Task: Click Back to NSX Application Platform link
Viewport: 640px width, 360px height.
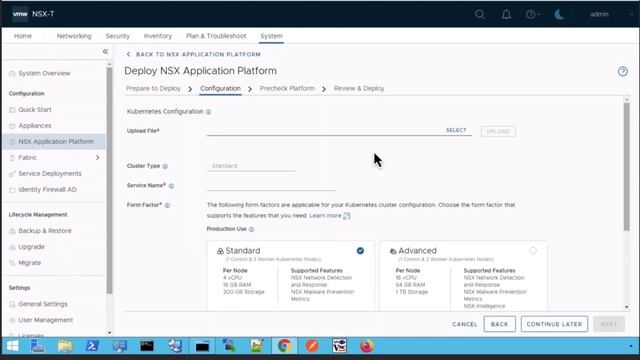Action: pos(198,54)
